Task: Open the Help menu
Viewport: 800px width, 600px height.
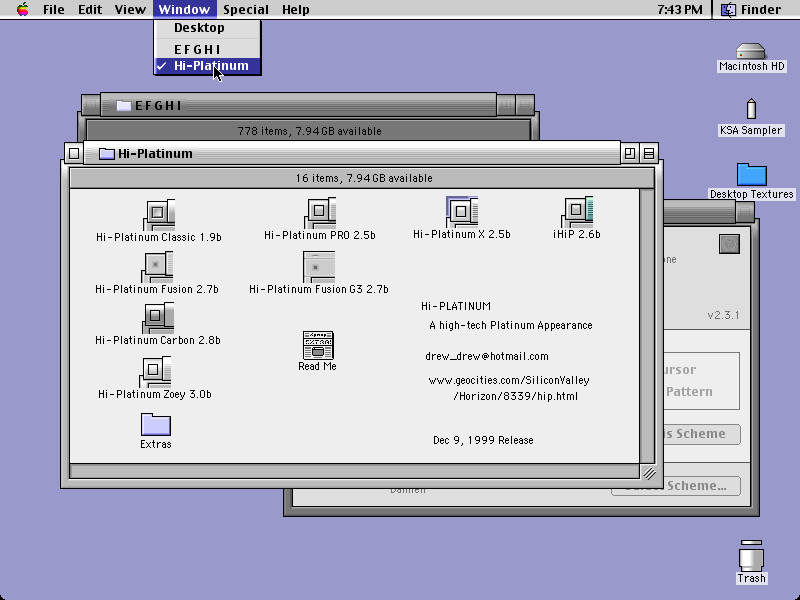Action: 295,9
